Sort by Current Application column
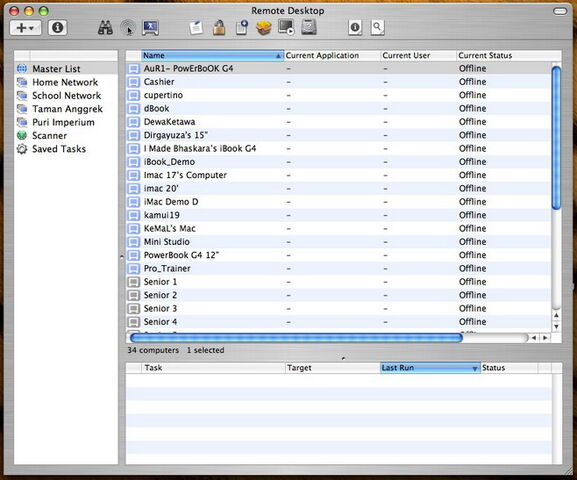This screenshot has width=577, height=480. 332,56
